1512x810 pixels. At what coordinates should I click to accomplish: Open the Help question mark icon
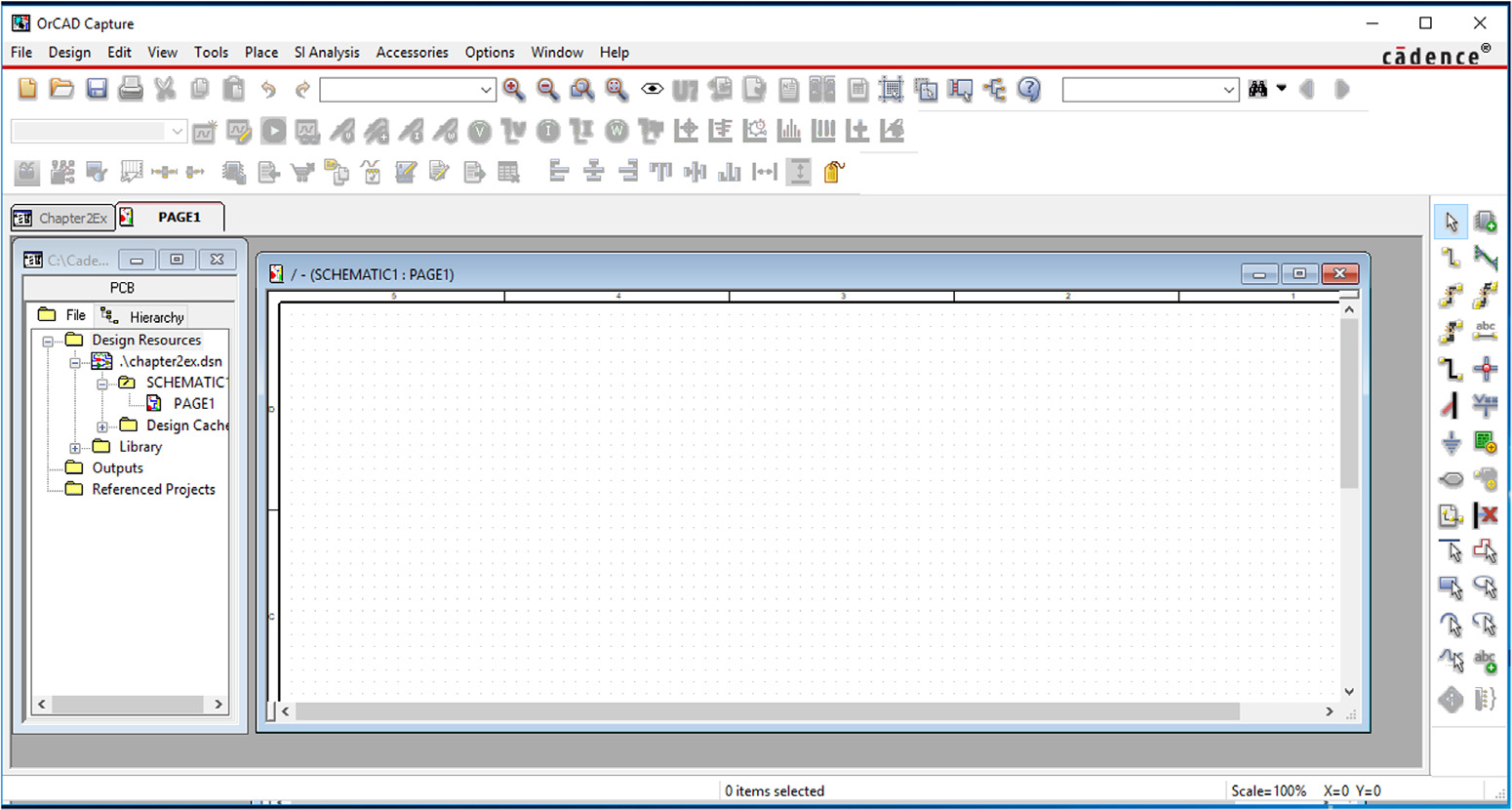[x=1028, y=90]
